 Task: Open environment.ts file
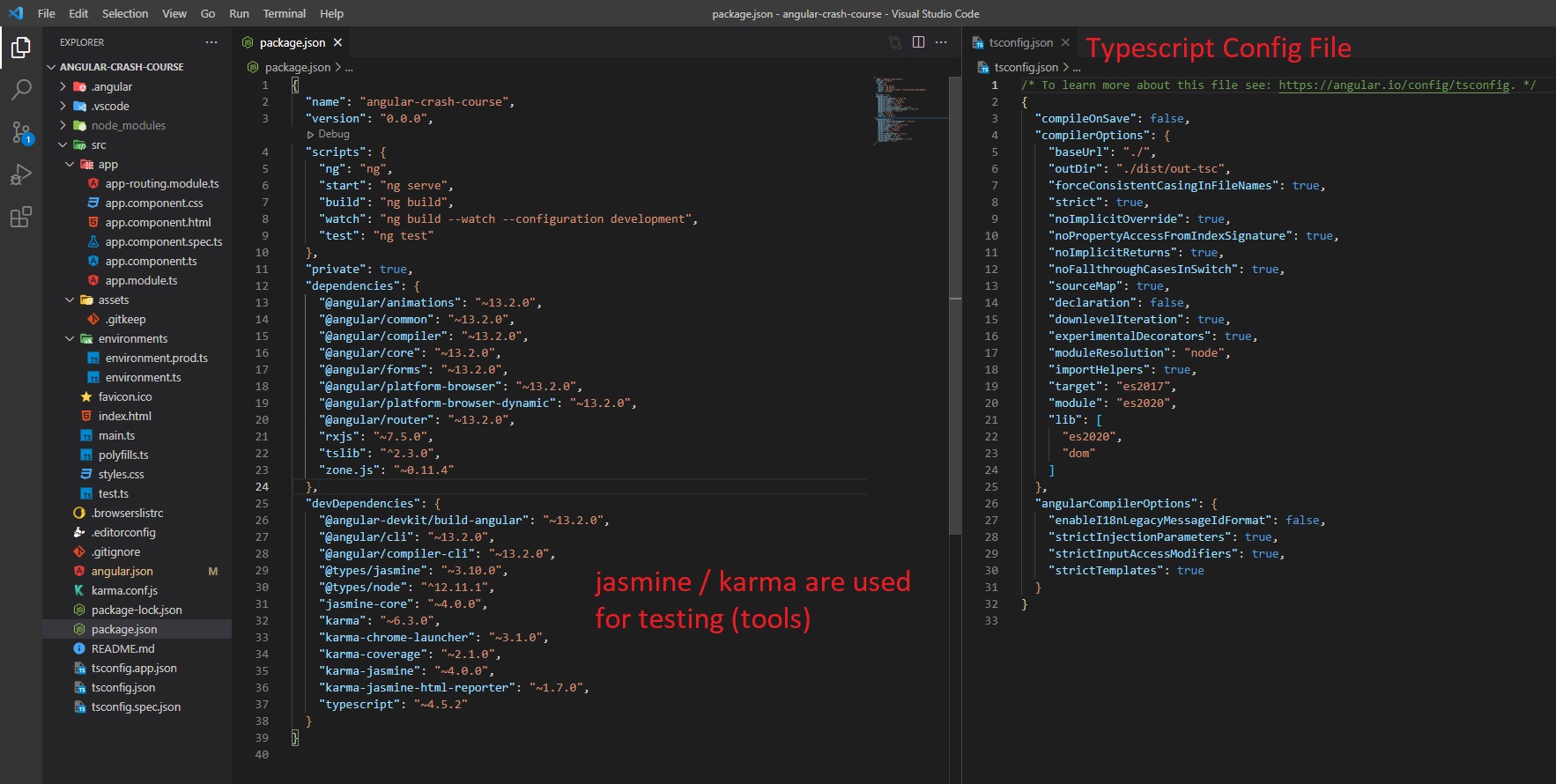137,377
